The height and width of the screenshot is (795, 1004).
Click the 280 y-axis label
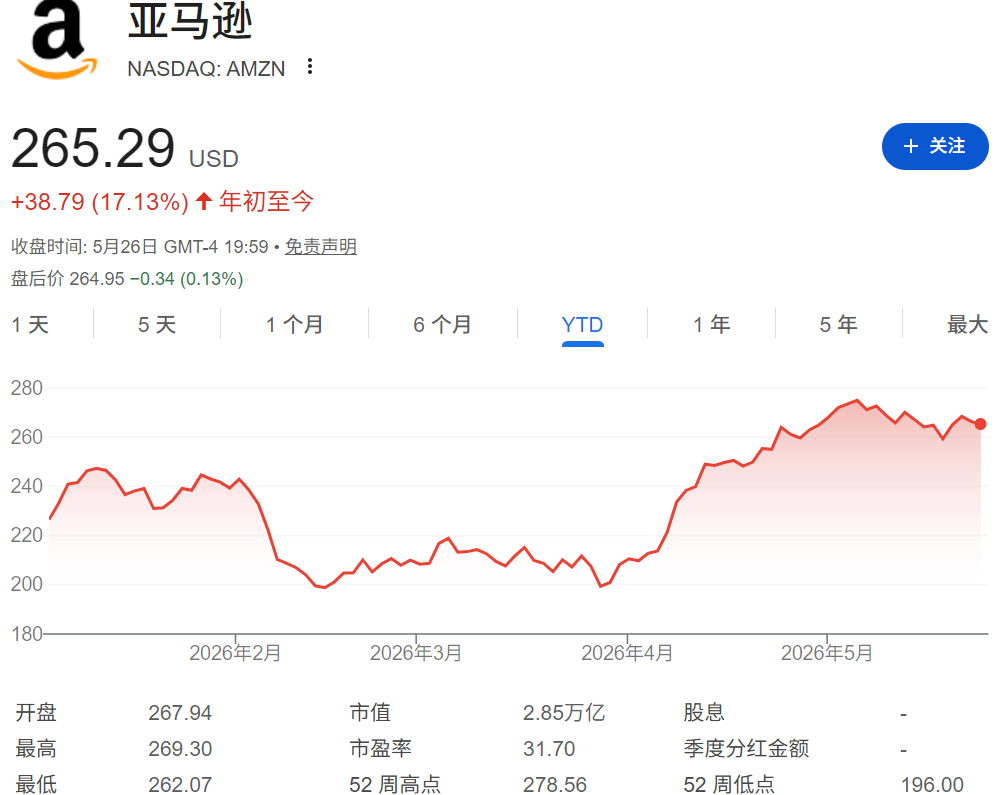pos(26,388)
